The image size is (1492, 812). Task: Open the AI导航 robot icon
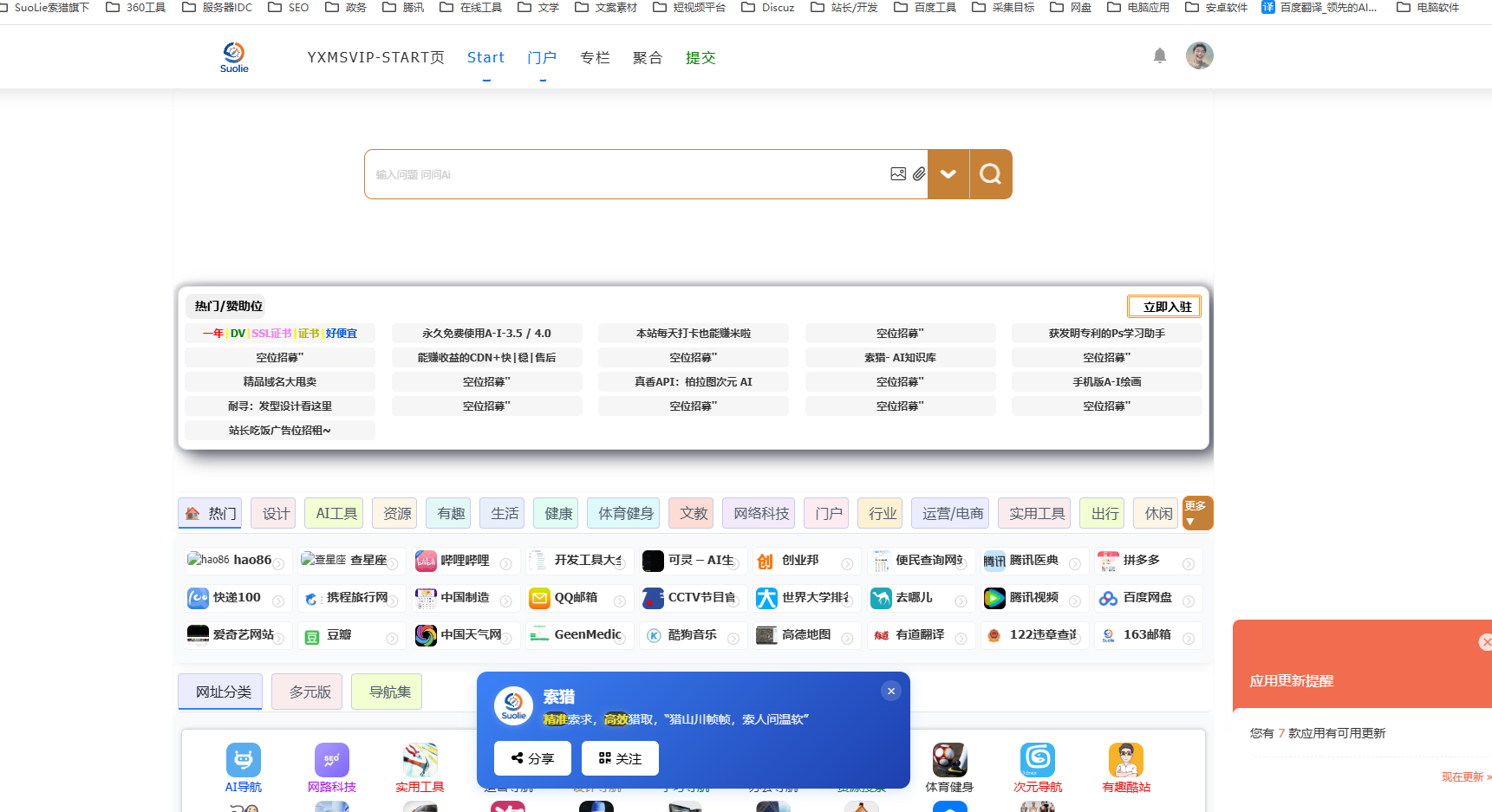coord(244,760)
